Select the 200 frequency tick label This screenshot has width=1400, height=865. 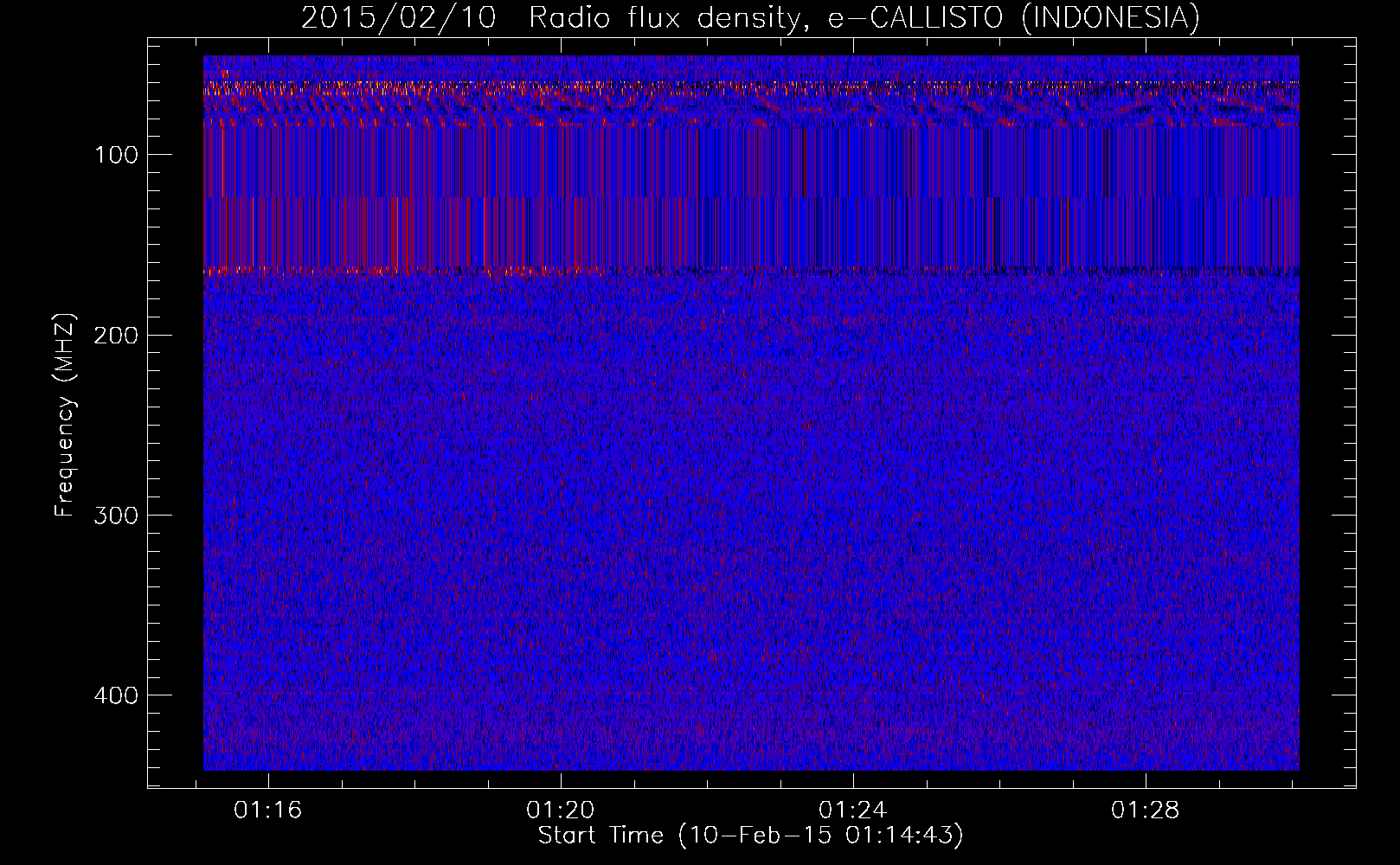tap(115, 336)
